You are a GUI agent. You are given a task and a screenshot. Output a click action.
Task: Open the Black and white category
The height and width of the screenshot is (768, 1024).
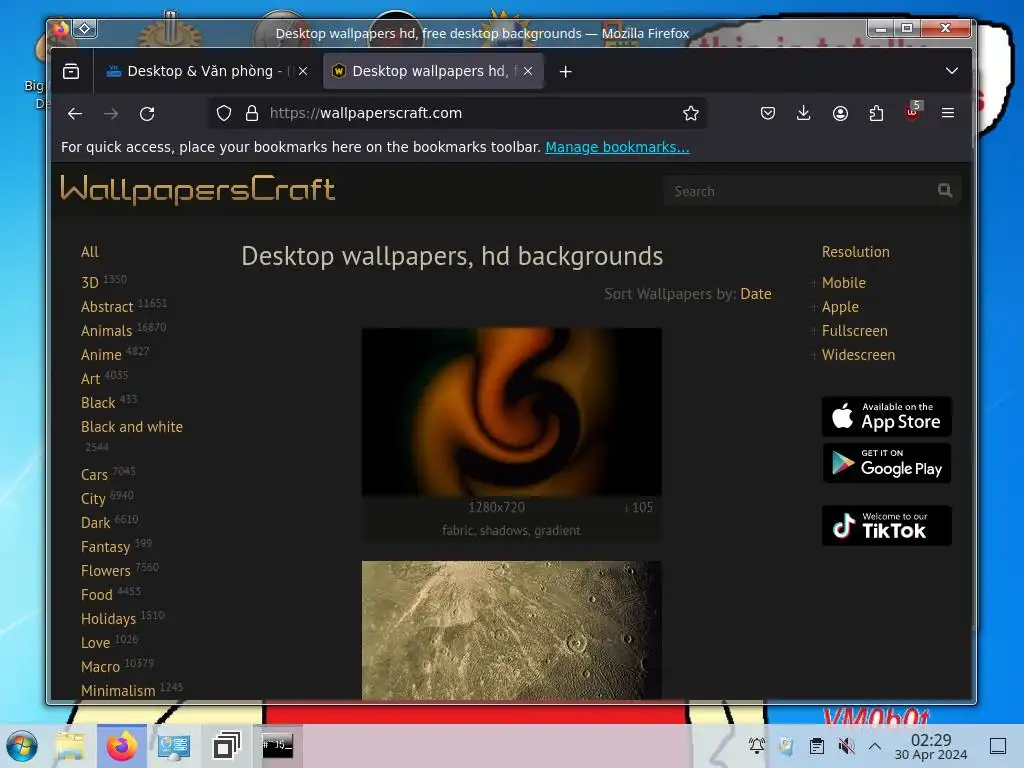(x=132, y=427)
